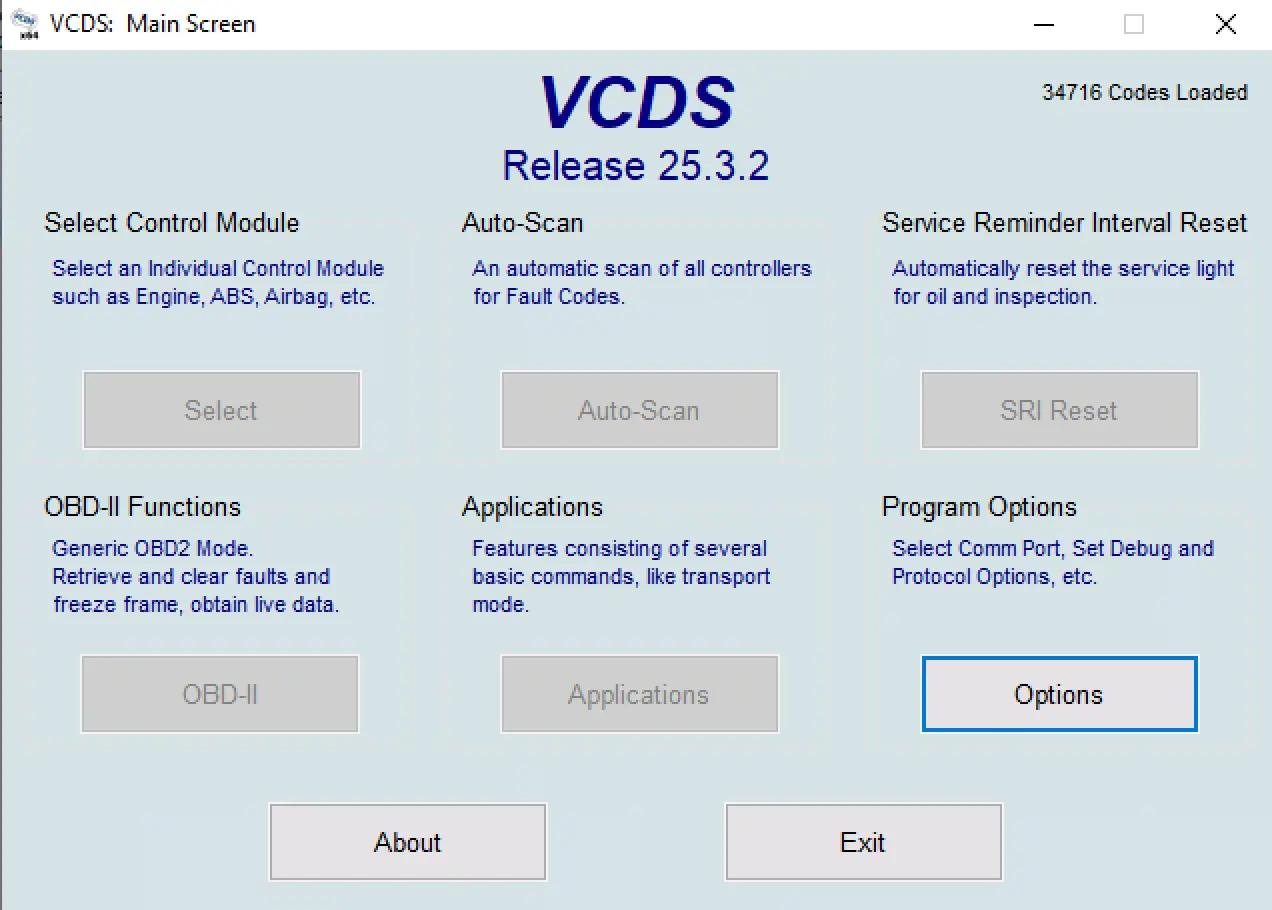
Task: Exit the VCDS program
Action: pyautogui.click(x=863, y=841)
